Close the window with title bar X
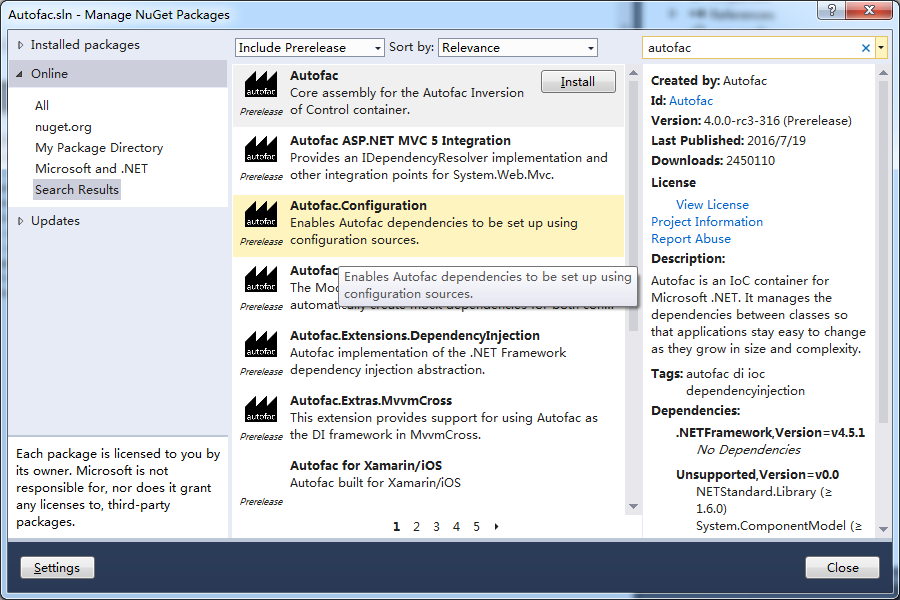Screen dimensions: 900x600 pyautogui.click(x=869, y=10)
